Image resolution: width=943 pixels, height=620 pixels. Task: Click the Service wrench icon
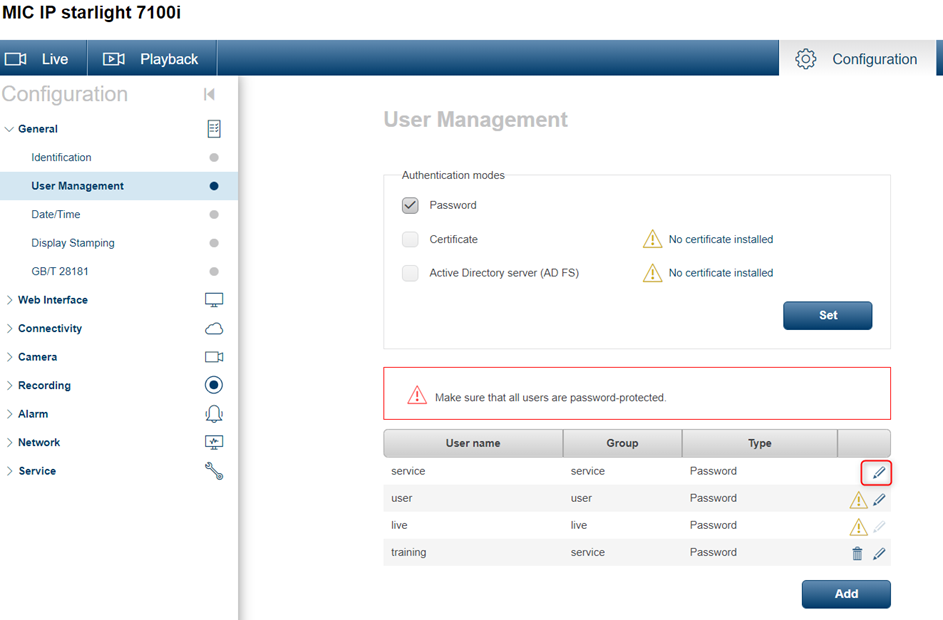click(213, 471)
